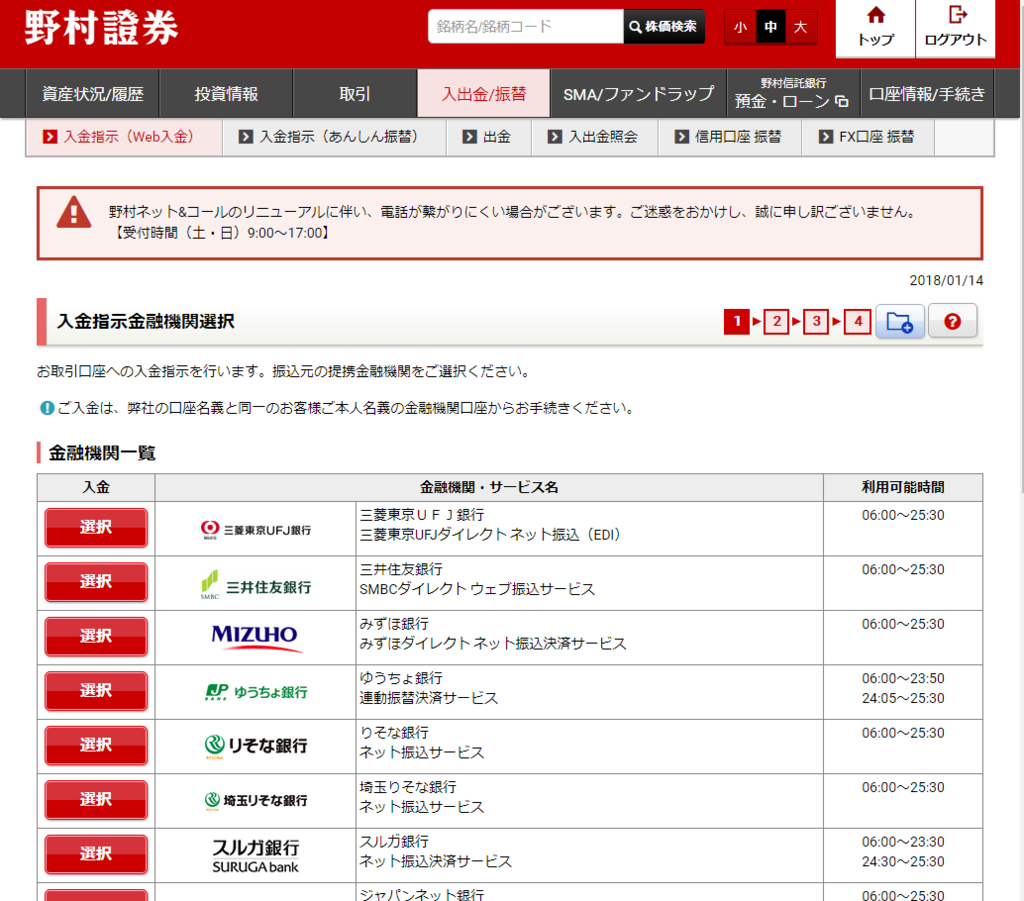Viewport: 1024px width, 901px height.
Task: Click the add-folder bookmark icon button
Action: click(900, 321)
